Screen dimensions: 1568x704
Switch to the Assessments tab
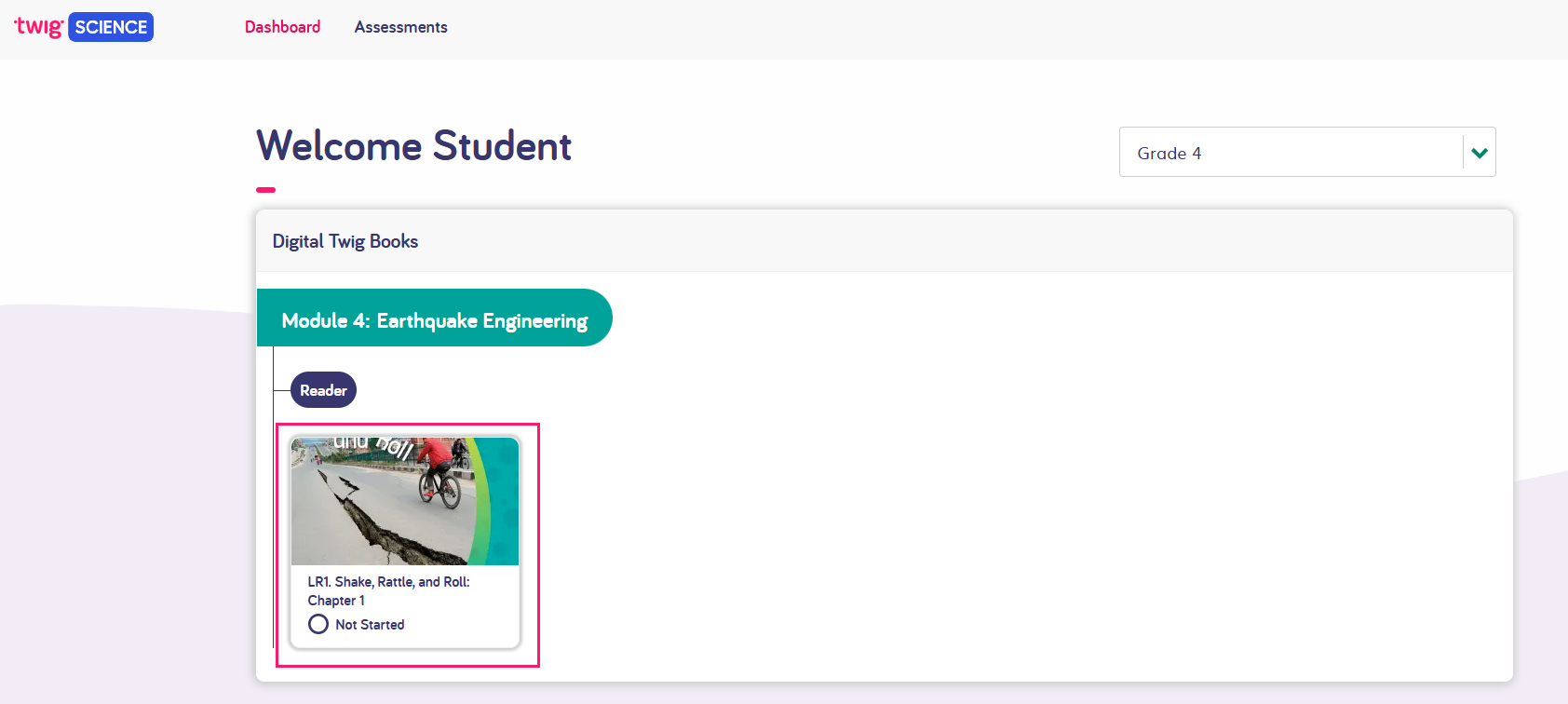point(400,27)
